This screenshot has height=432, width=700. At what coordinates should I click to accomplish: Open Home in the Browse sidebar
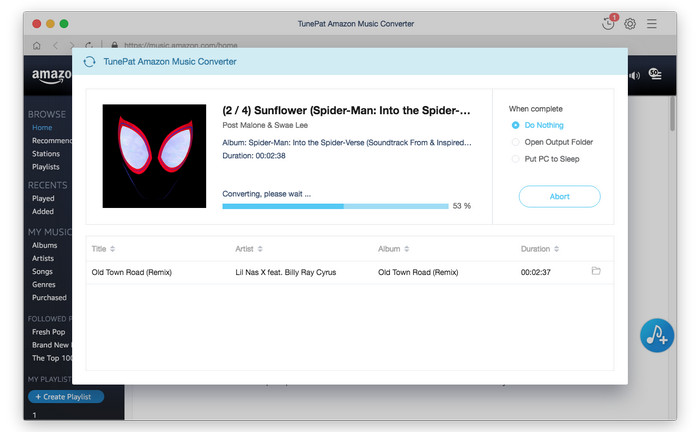(42, 128)
